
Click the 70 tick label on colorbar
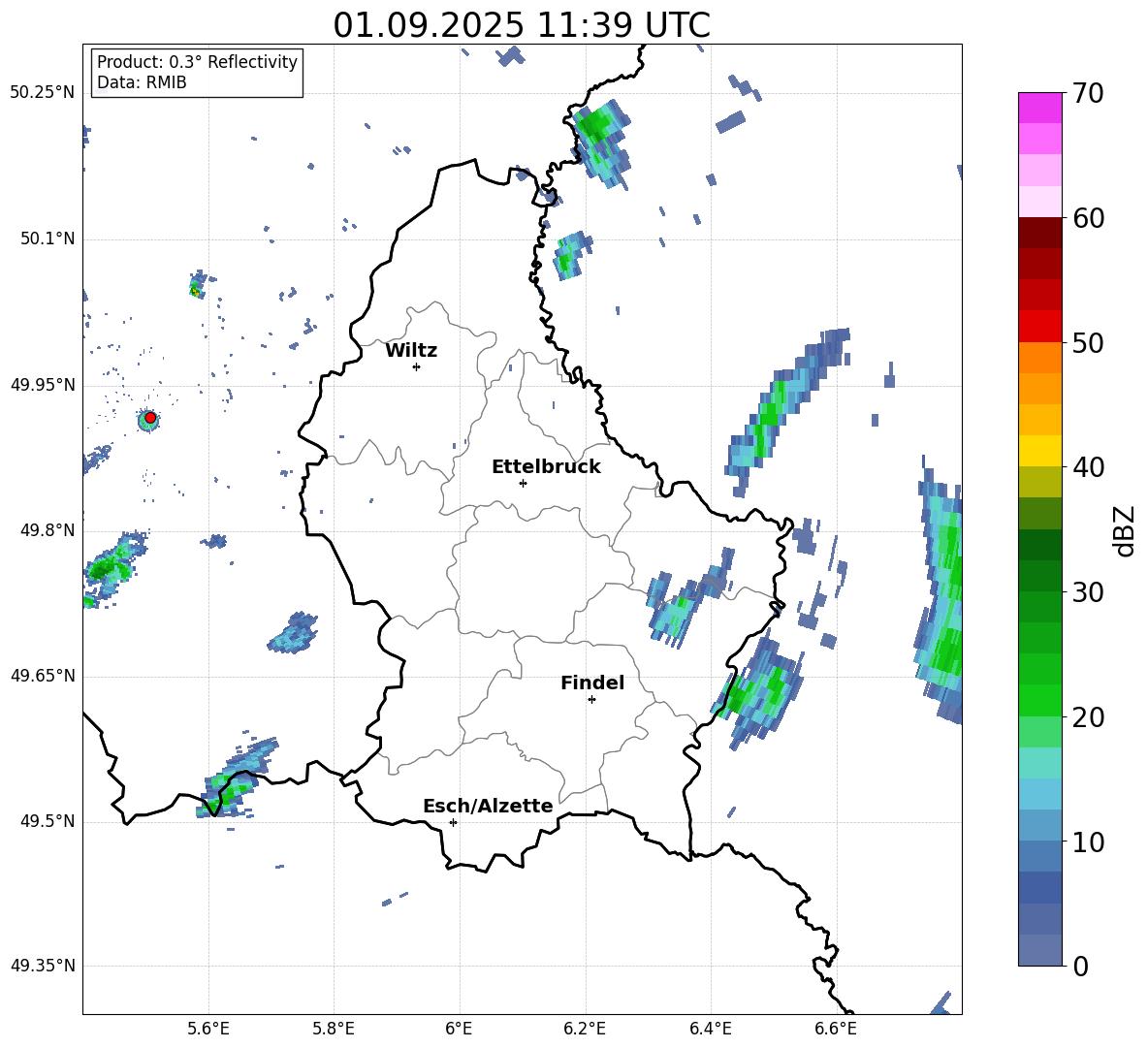[x=1088, y=93]
